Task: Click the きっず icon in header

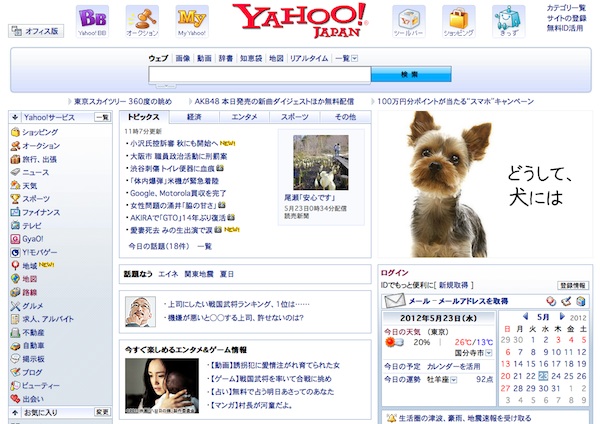Action: [x=508, y=20]
